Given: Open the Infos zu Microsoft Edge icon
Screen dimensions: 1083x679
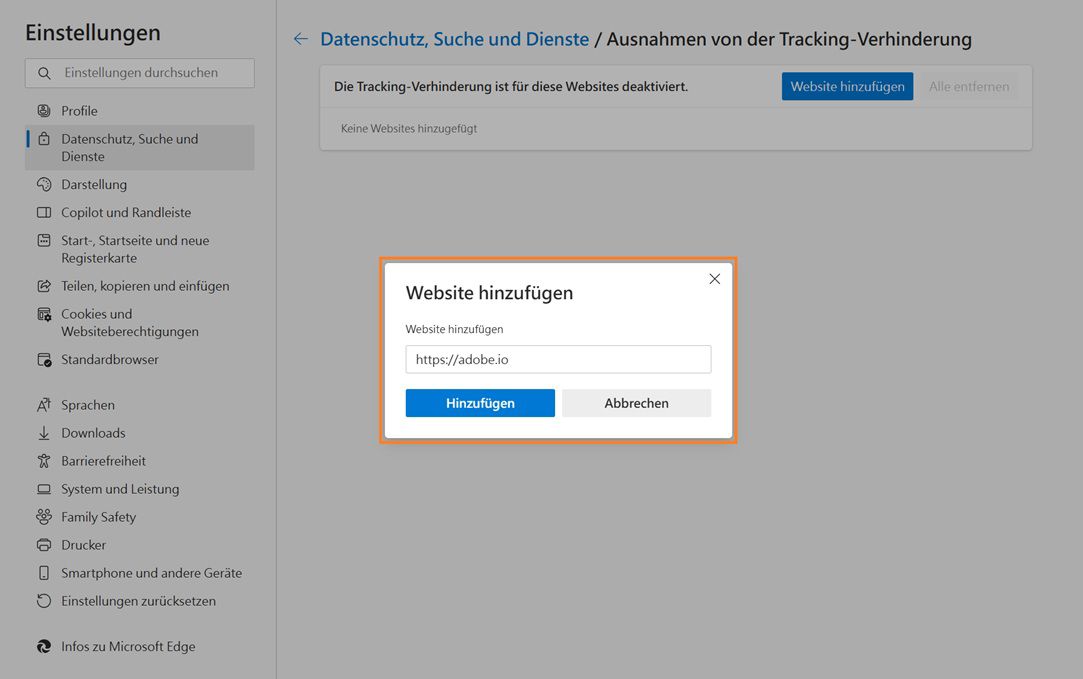Looking at the screenshot, I should tap(41, 646).
